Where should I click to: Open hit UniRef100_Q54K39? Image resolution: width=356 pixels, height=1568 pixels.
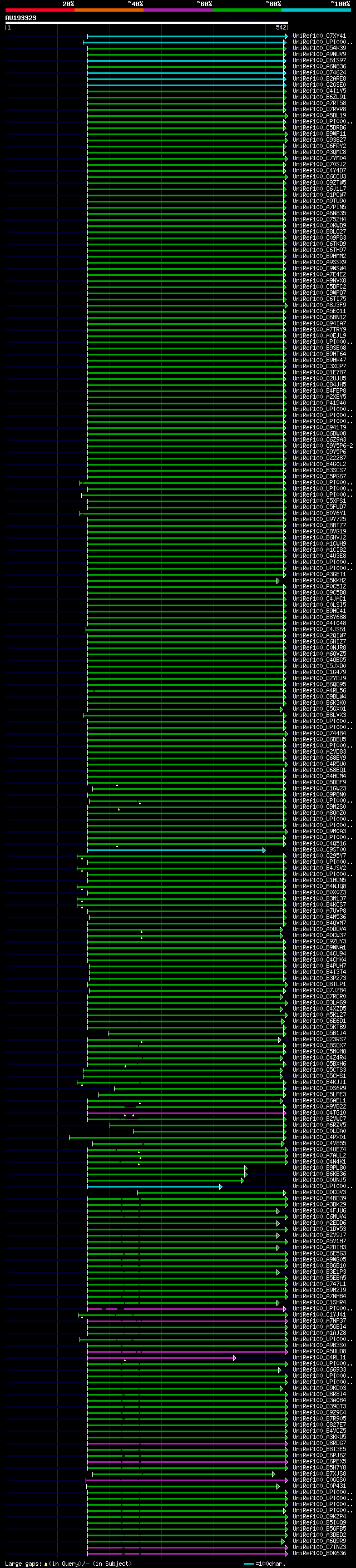click(319, 48)
